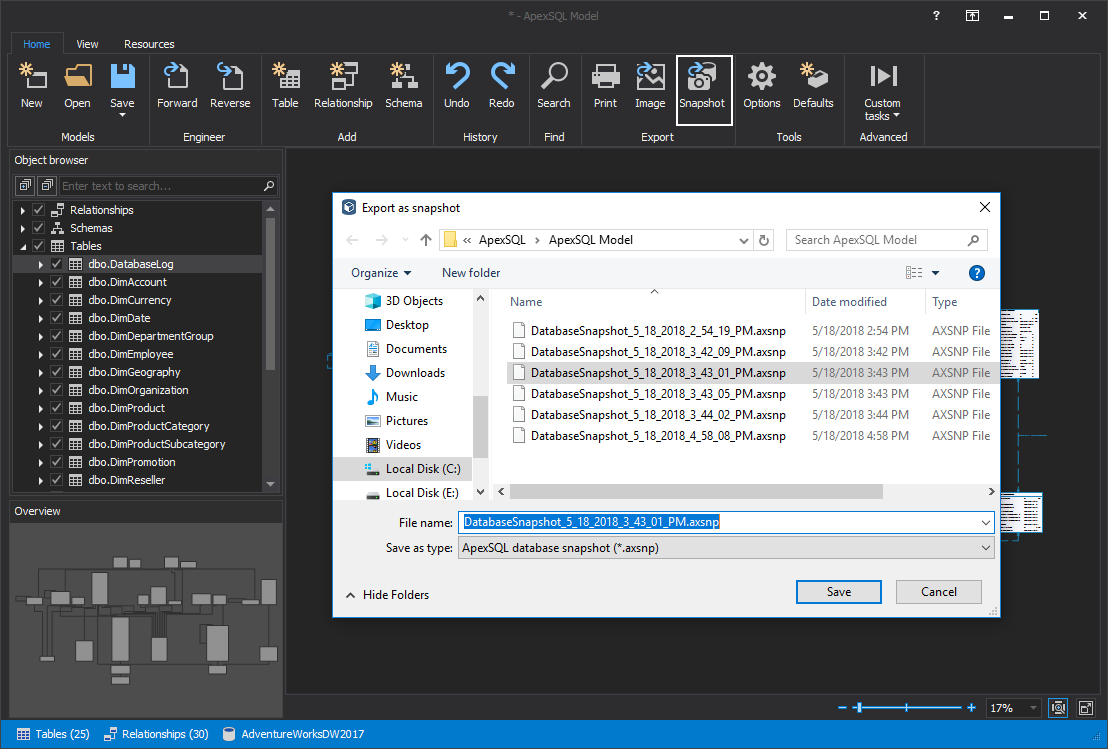The image size is (1108, 749).
Task: Select Desktop in the folder pane
Action: pyautogui.click(x=407, y=325)
